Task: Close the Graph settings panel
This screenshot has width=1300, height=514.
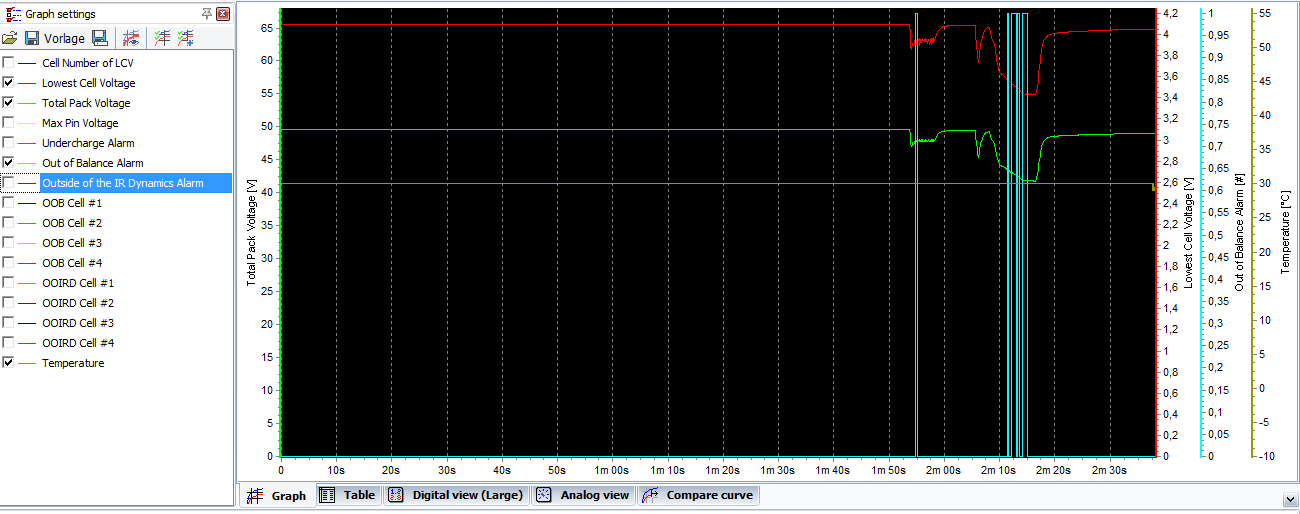Action: coord(223,14)
